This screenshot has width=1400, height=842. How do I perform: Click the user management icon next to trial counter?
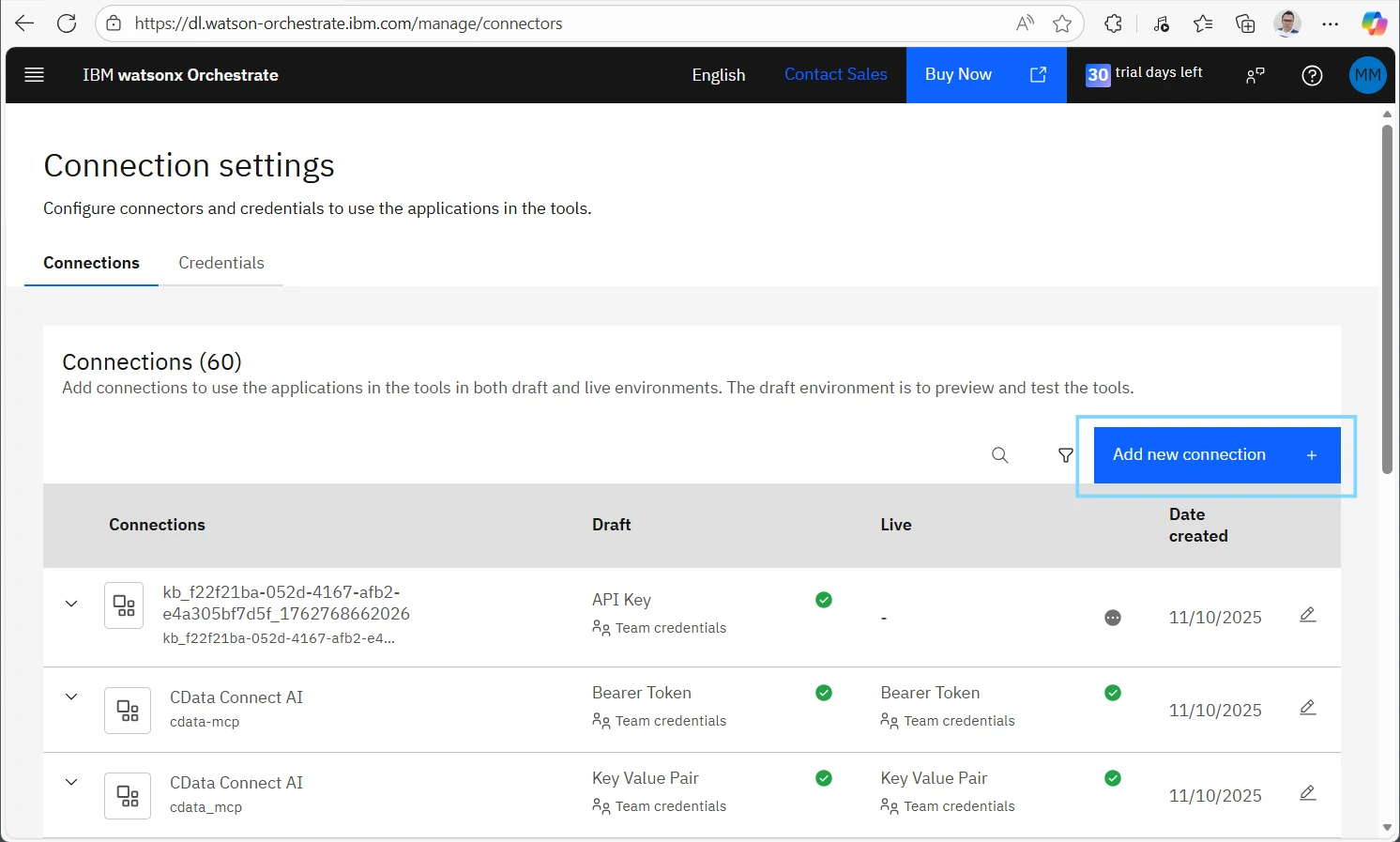click(x=1255, y=75)
